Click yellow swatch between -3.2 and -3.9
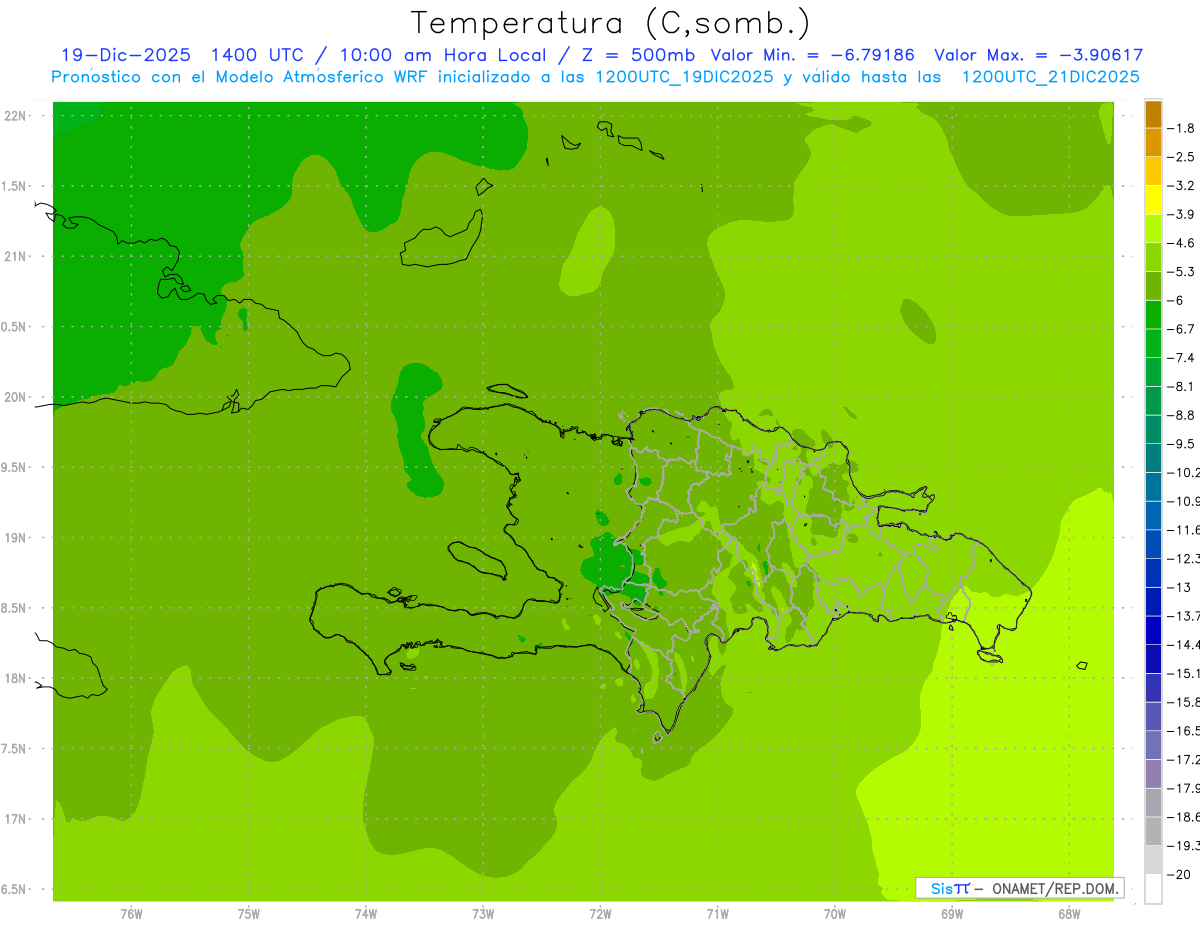The width and height of the screenshot is (1200, 927). click(1153, 200)
